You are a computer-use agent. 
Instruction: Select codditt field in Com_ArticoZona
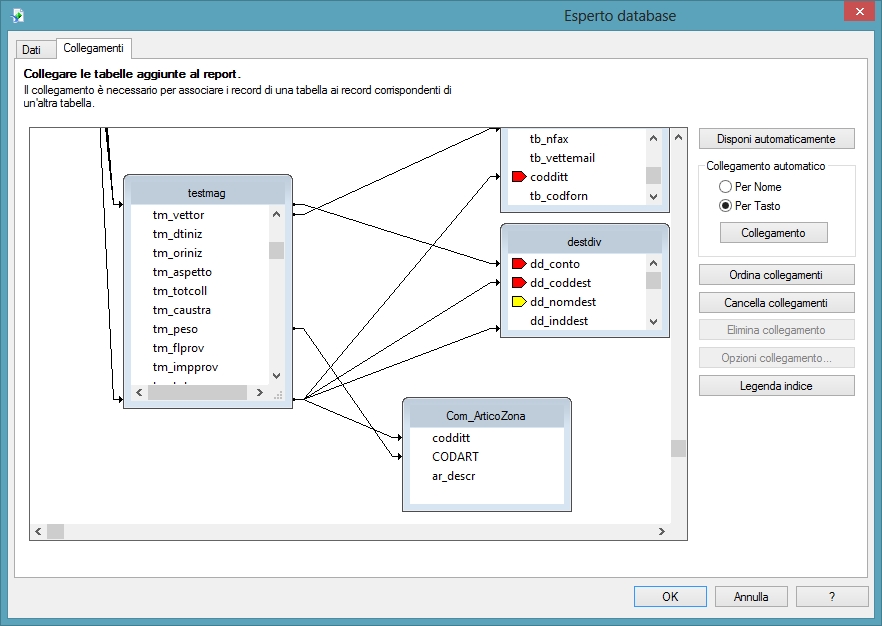click(x=451, y=438)
